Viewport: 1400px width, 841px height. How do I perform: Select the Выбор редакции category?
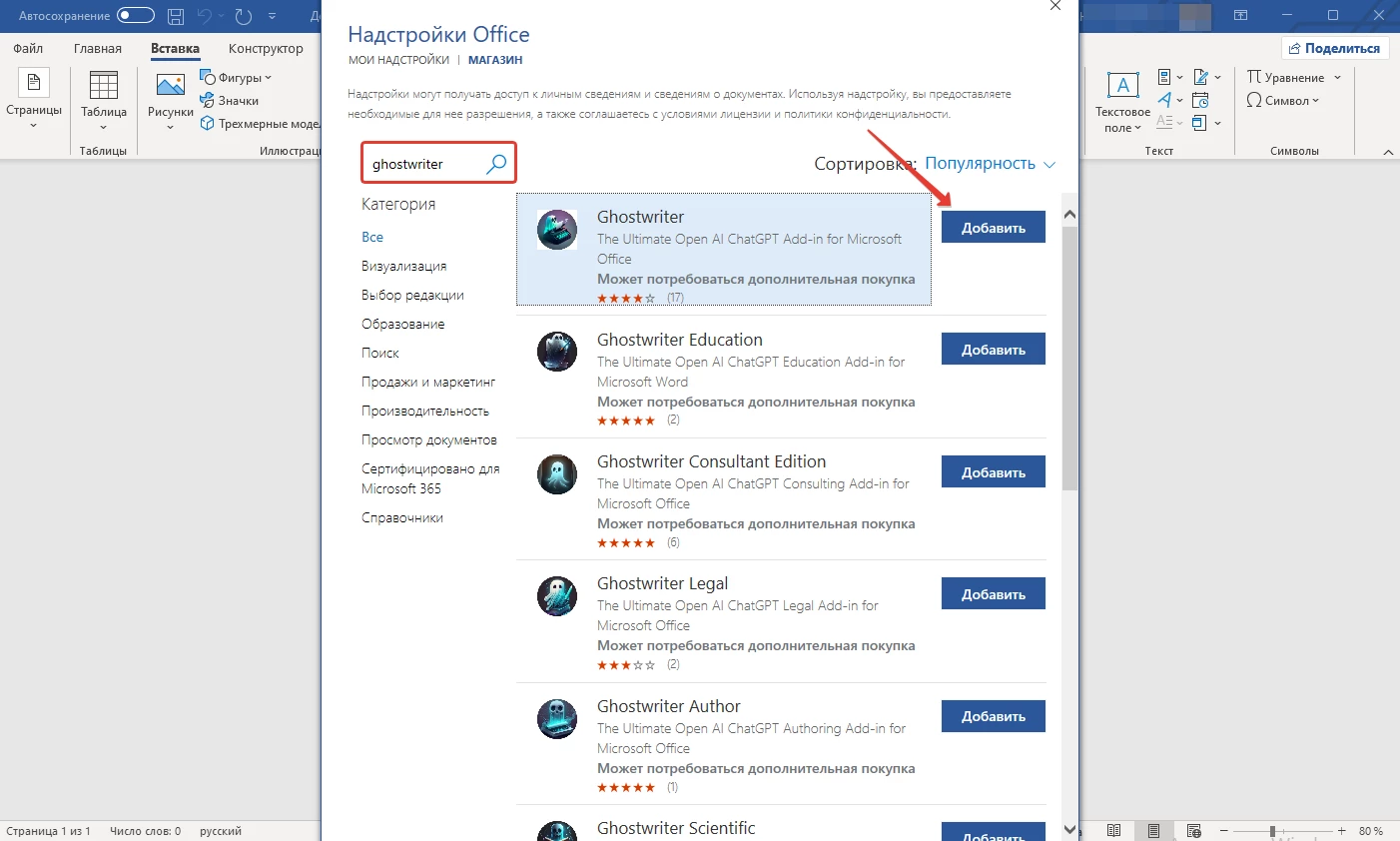[x=412, y=295]
